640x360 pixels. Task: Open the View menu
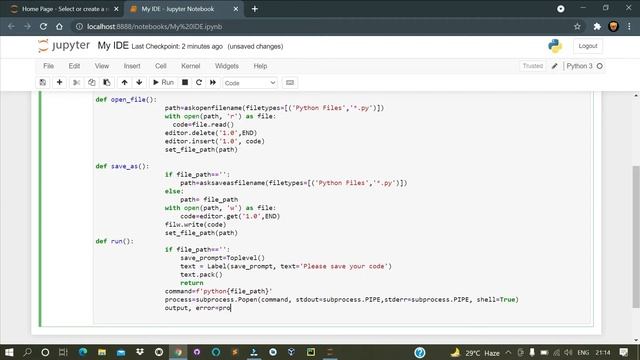(x=102, y=66)
